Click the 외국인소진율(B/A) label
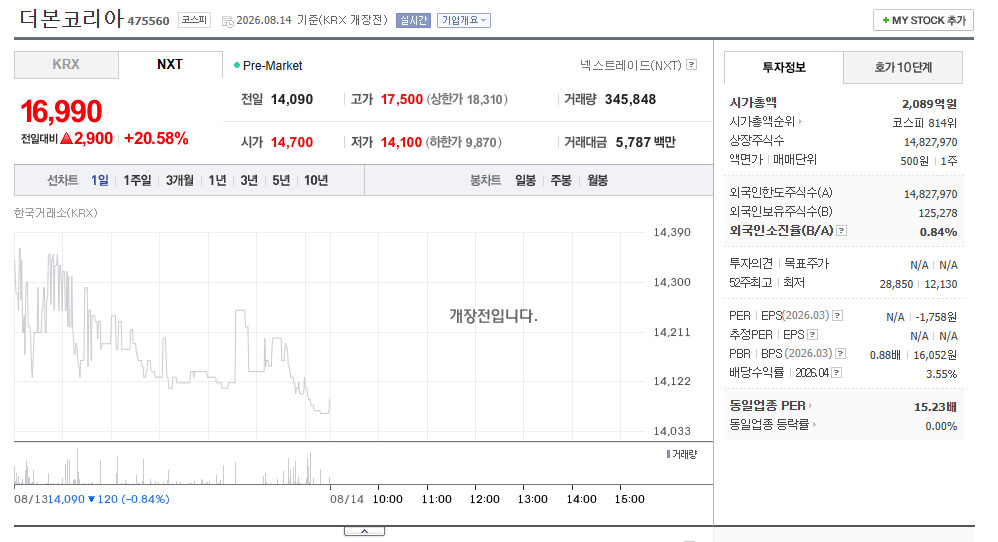 tap(781, 230)
